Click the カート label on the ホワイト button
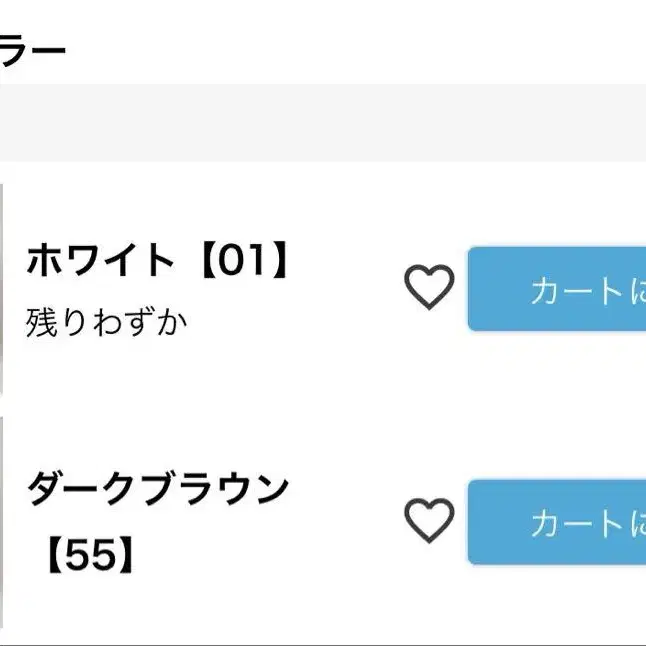The width and height of the screenshot is (646, 646). (x=577, y=290)
